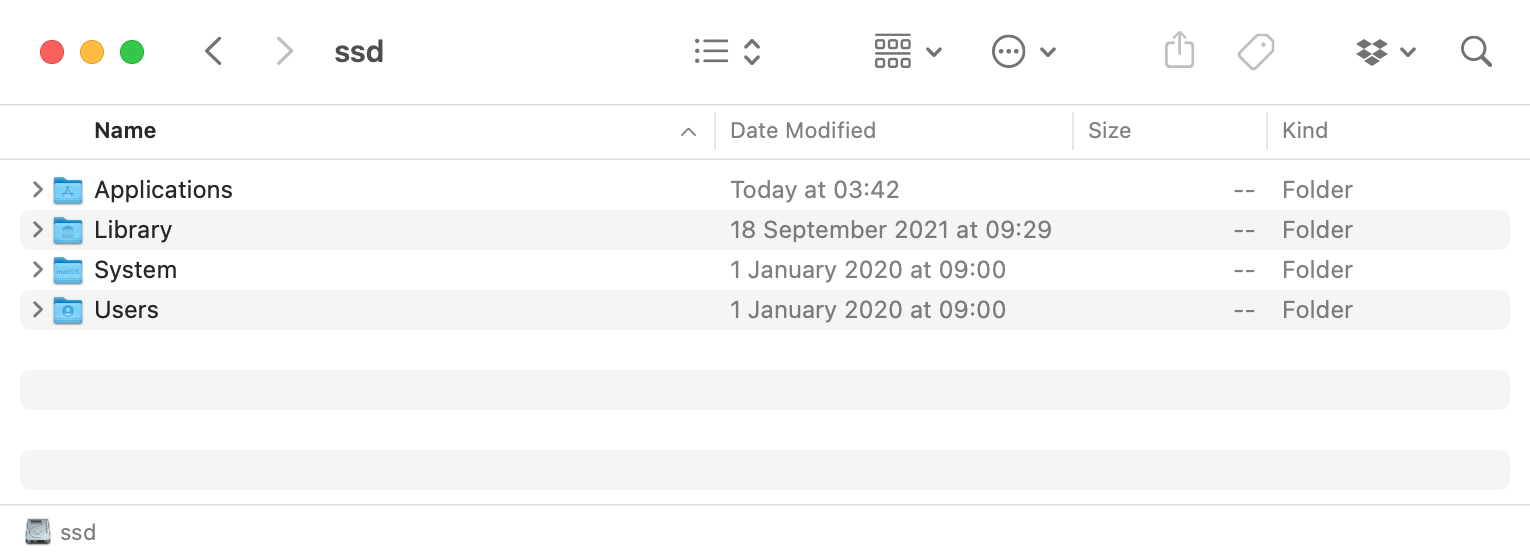The height and width of the screenshot is (560, 1530).
Task: Click the Search magnifying glass
Action: 1476,51
